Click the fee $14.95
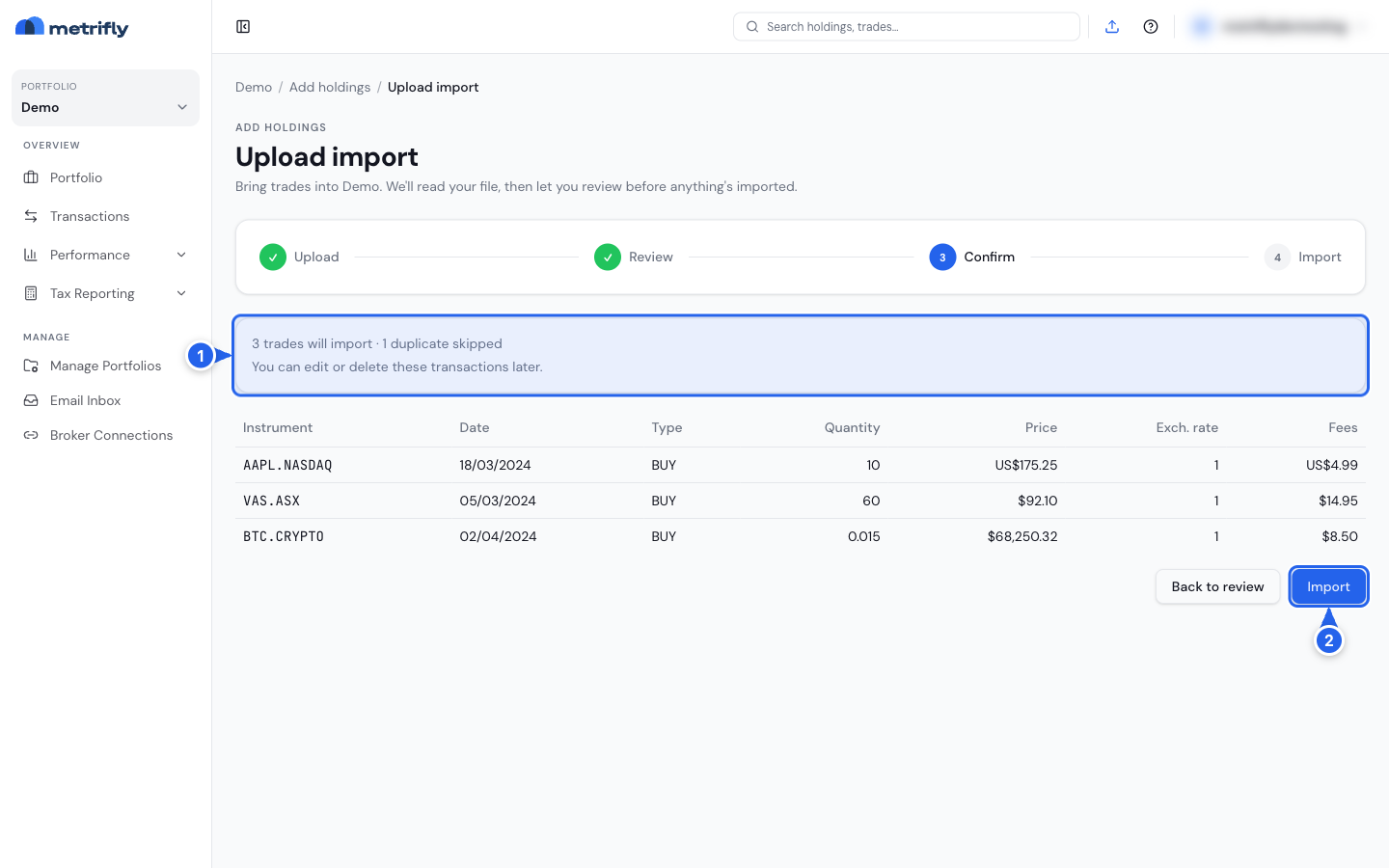 pyautogui.click(x=1339, y=501)
